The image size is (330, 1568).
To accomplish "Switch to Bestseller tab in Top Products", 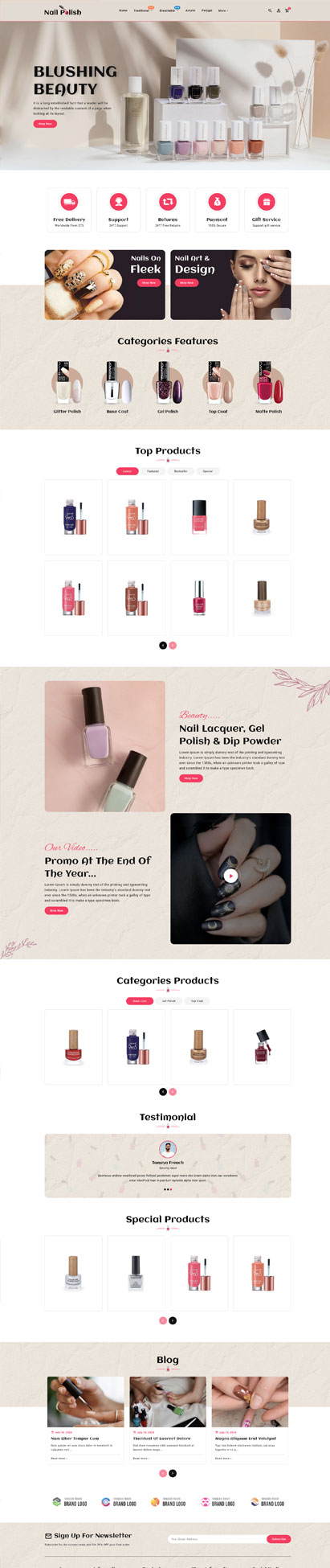I will [181, 471].
